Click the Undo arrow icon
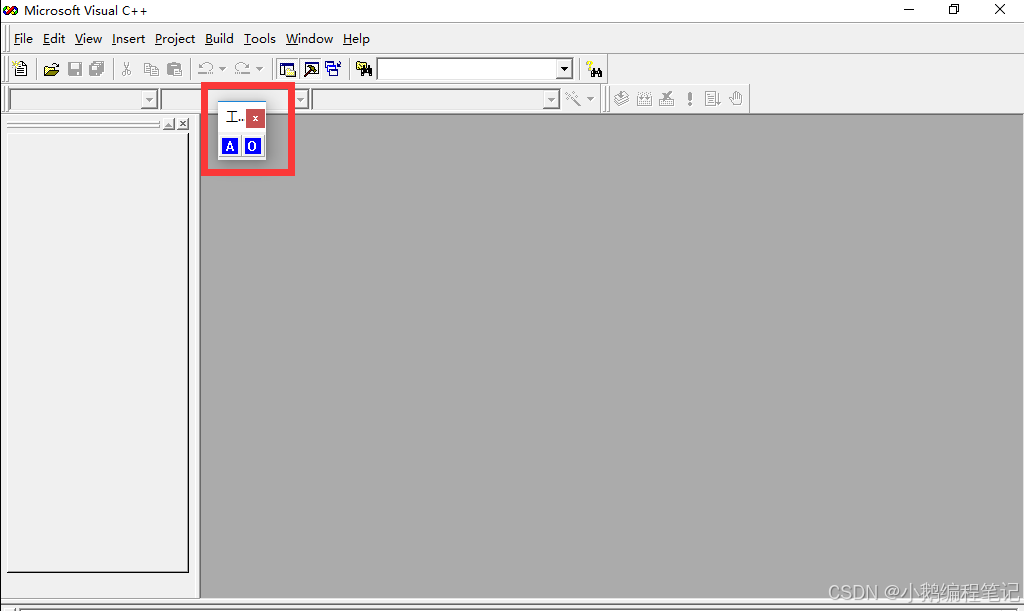Image resolution: width=1024 pixels, height=611 pixels. click(206, 69)
